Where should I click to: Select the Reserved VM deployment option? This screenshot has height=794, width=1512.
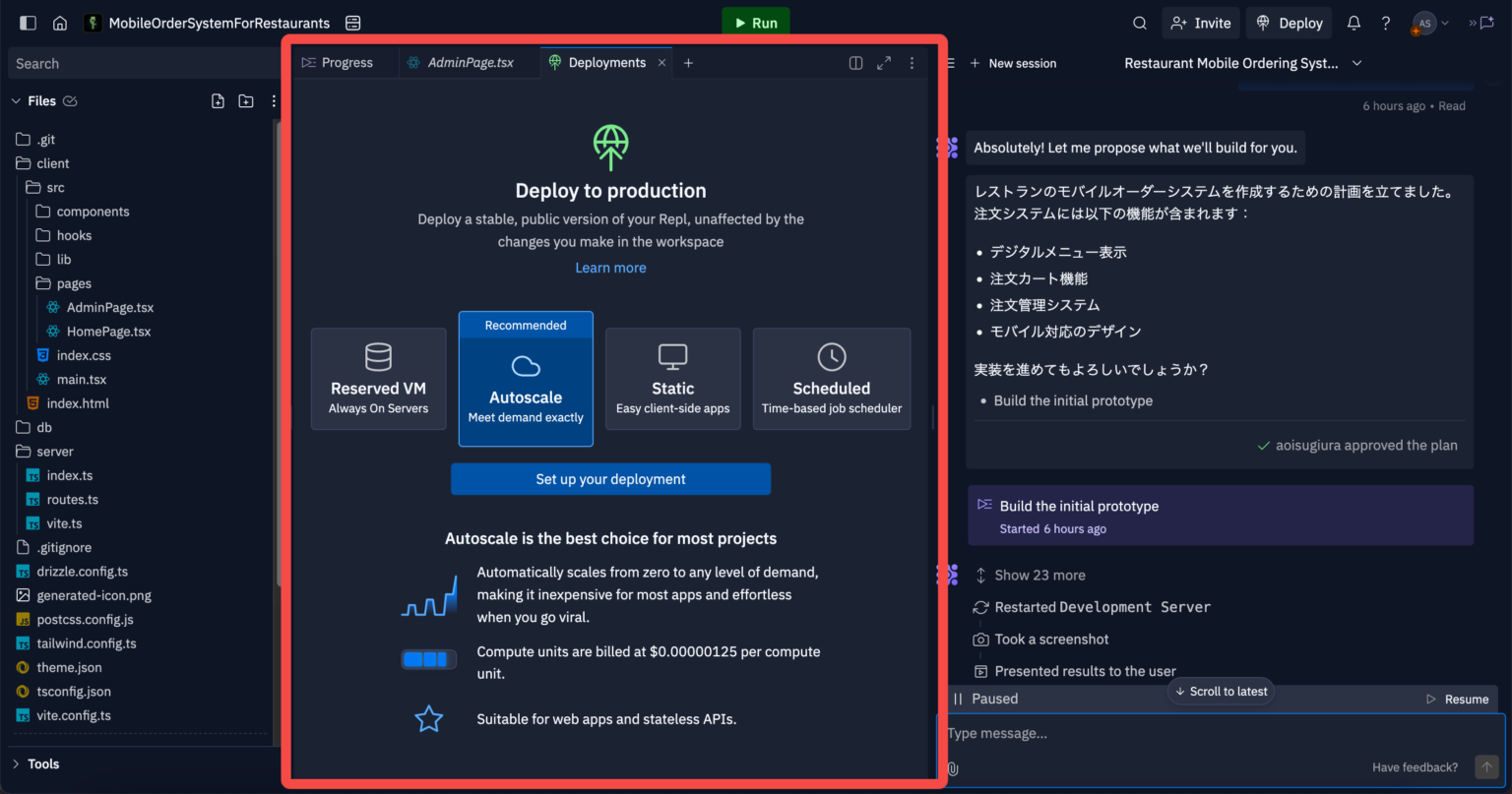[x=378, y=379]
